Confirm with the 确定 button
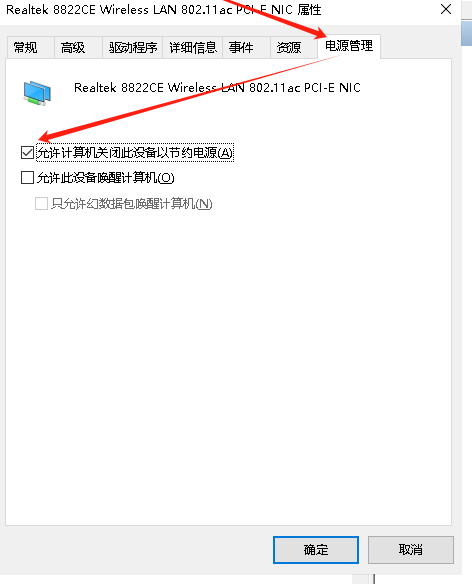Image resolution: width=472 pixels, height=584 pixels. pos(316,550)
